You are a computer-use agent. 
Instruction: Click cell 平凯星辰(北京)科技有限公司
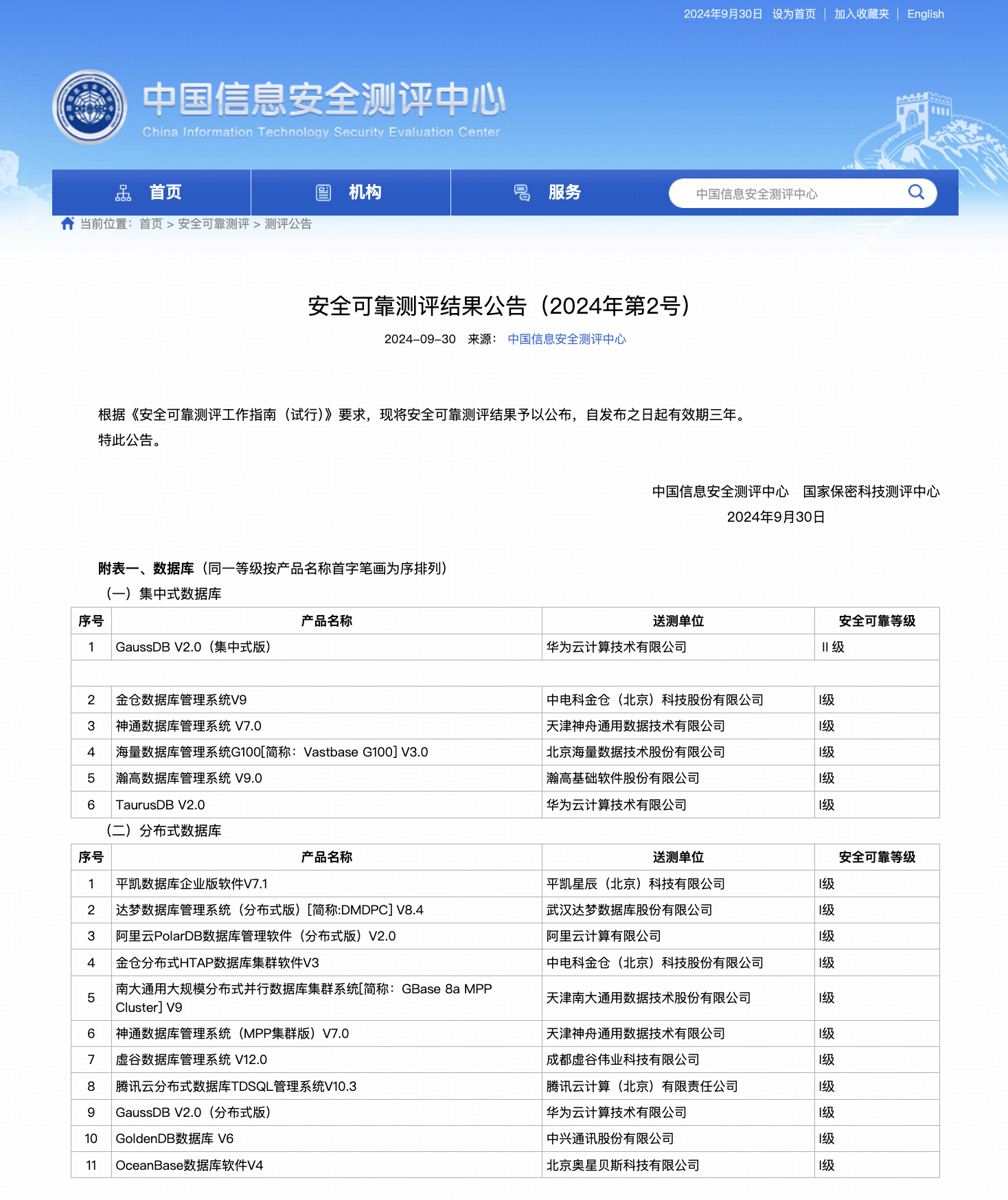(x=678, y=884)
